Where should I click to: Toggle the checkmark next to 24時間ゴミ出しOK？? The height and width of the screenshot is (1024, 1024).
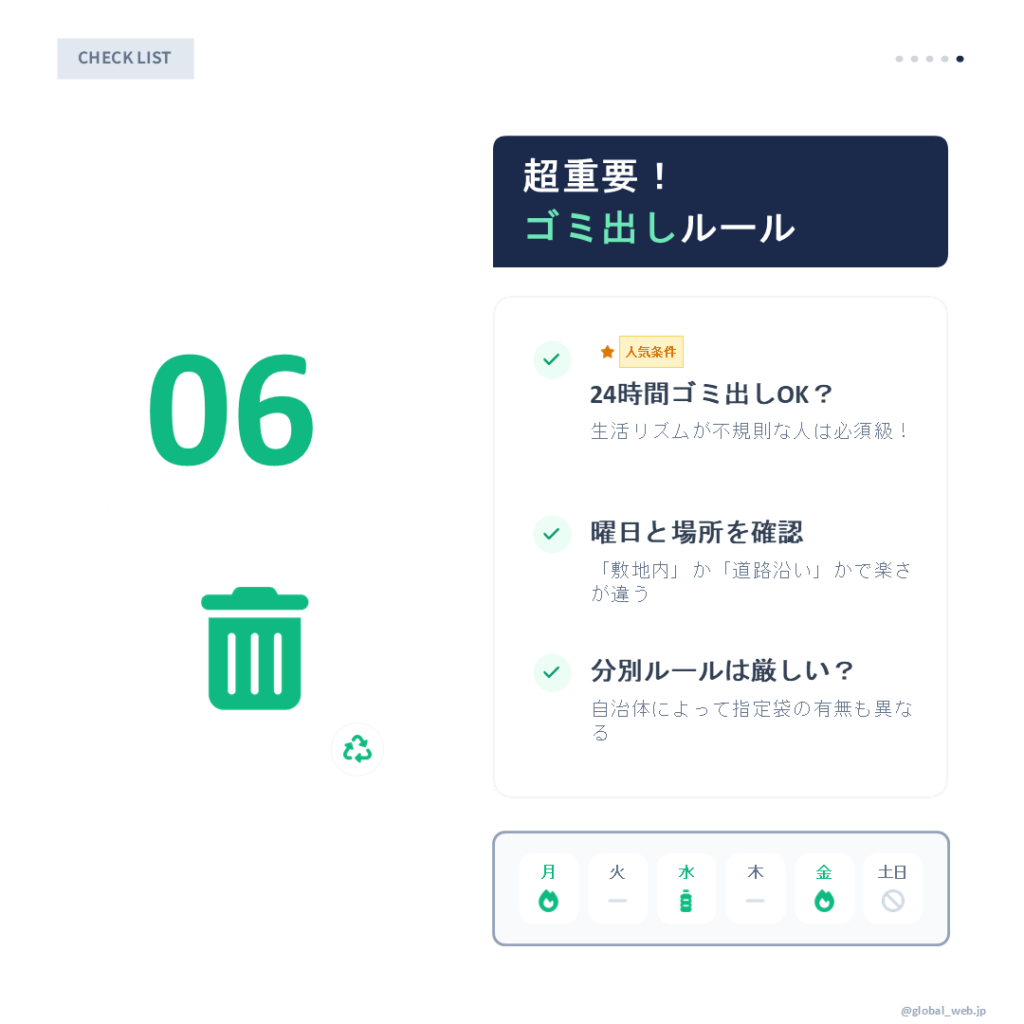(x=552, y=360)
